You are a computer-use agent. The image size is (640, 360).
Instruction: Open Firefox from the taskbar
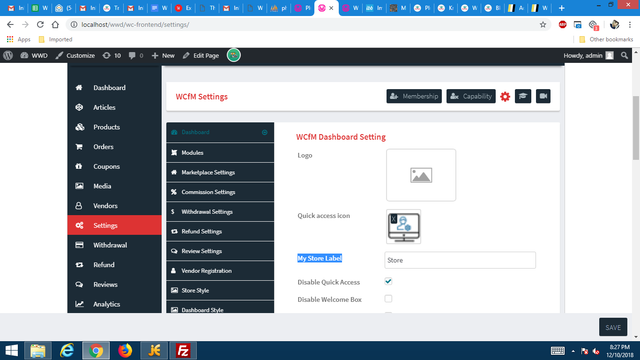(x=125, y=351)
